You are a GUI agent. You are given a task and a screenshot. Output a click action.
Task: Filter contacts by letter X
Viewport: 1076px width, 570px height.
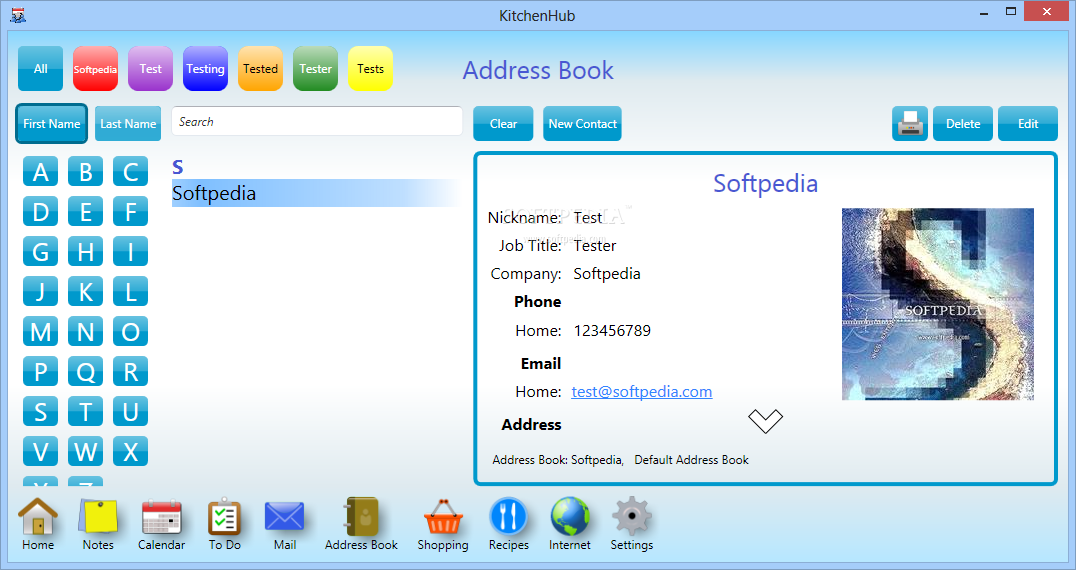point(130,451)
